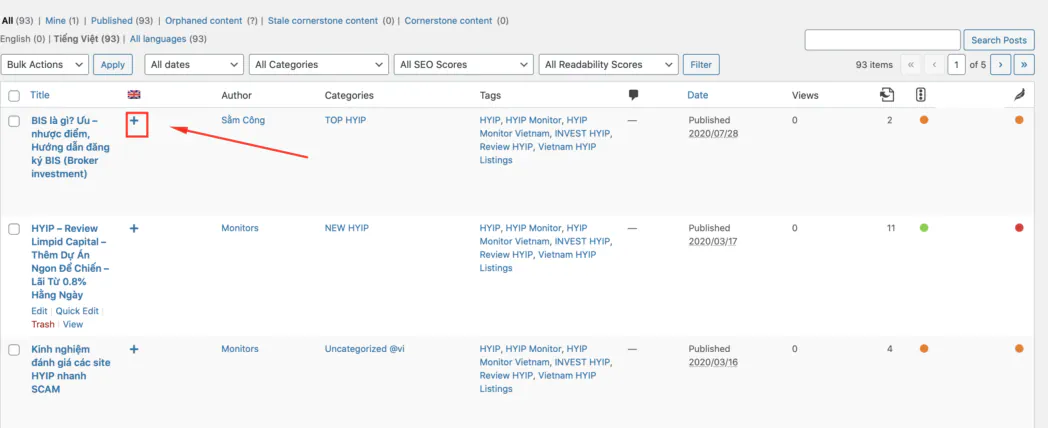Toggle the select-all checkbox beside Title
Image resolution: width=1048 pixels, height=428 pixels.
coord(14,96)
